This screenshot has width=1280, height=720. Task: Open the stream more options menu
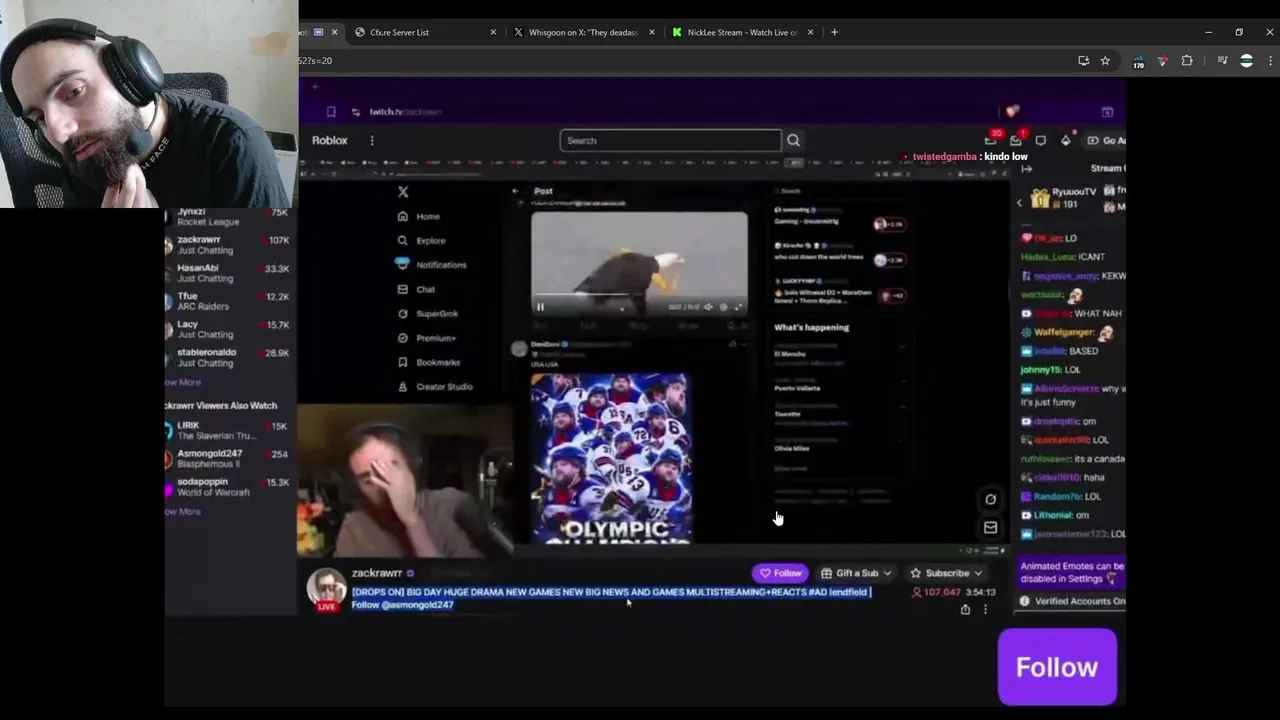(x=985, y=609)
